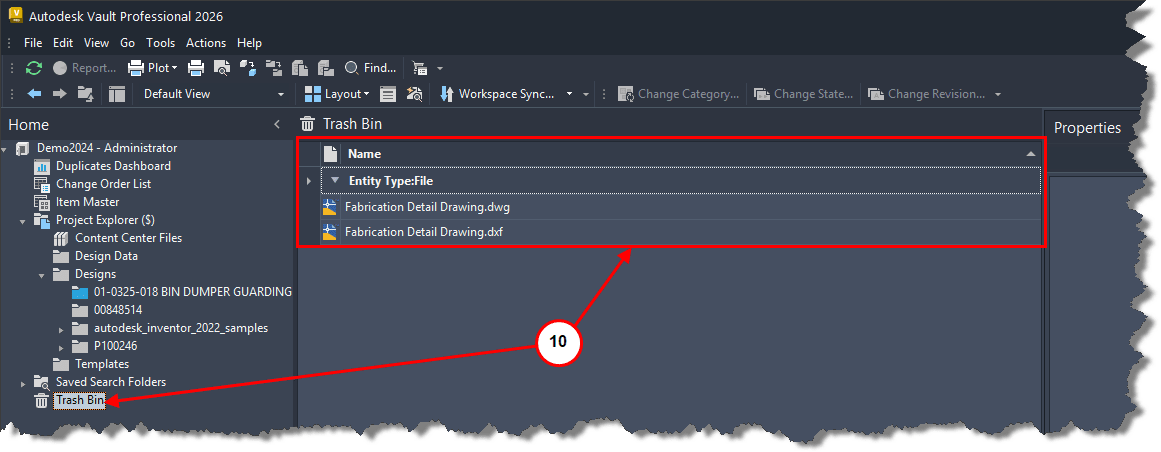This screenshot has height=452, width=1161.
Task: Select Item Master in the tree
Action: click(87, 202)
